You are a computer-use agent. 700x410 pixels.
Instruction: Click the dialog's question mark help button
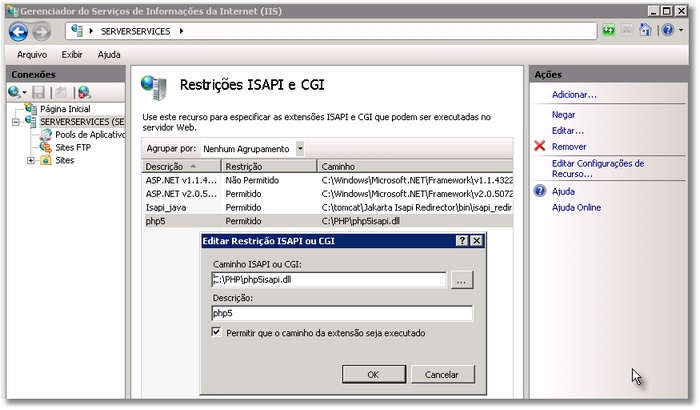coord(462,241)
